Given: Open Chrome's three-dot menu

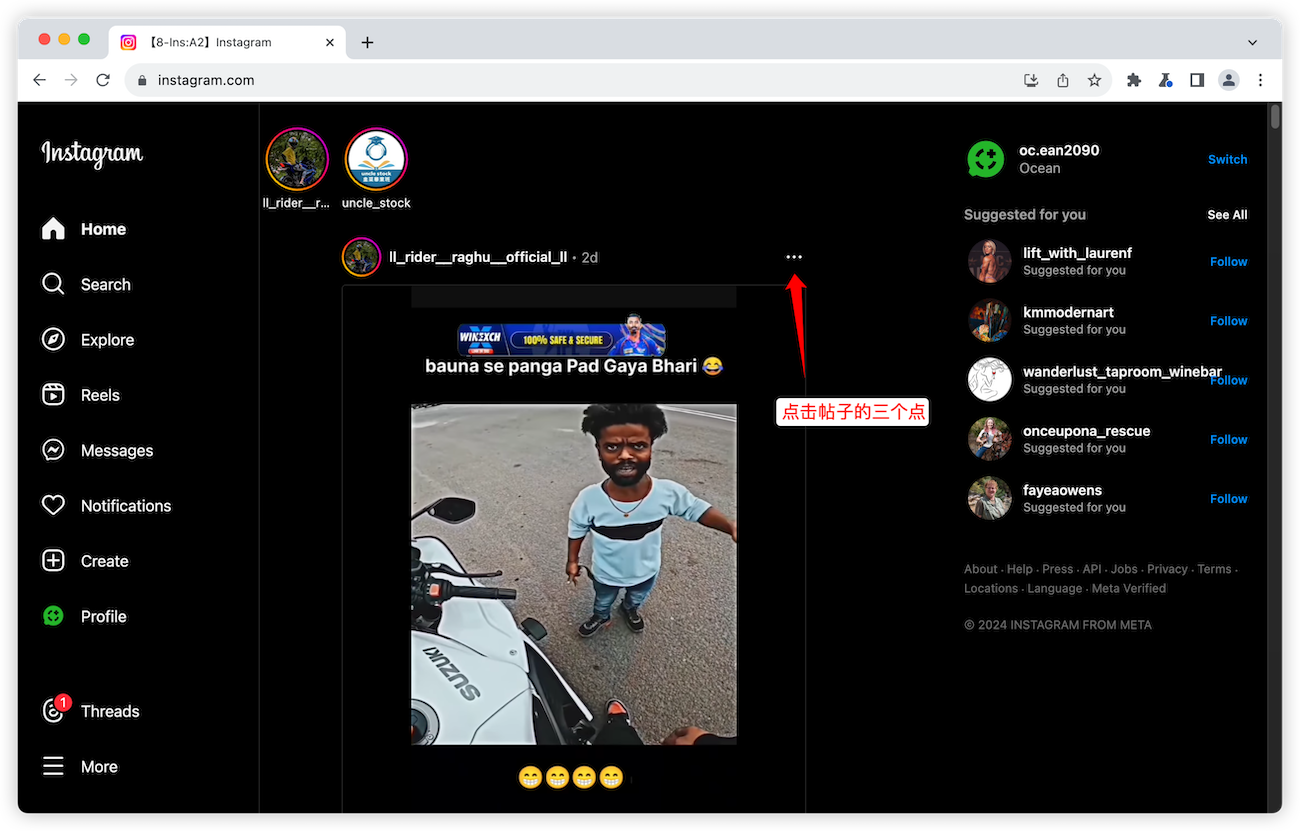Looking at the screenshot, I should 1260,80.
